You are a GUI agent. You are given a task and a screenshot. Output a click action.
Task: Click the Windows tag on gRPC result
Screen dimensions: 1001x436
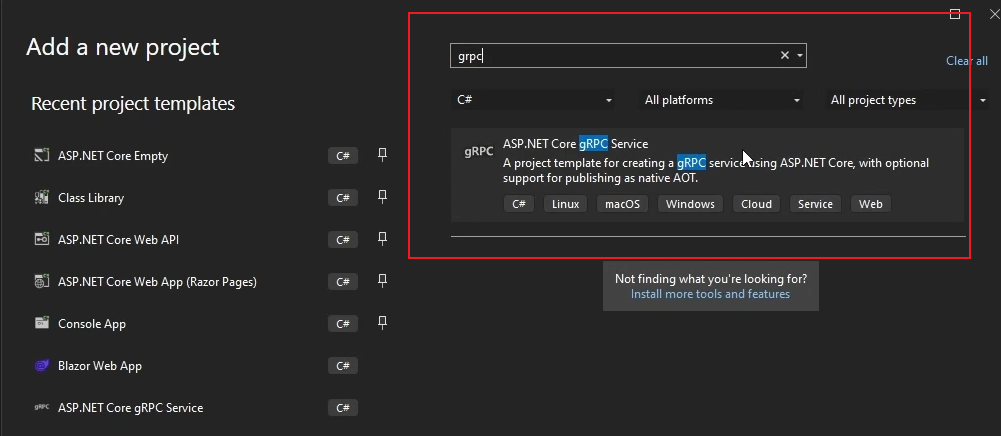click(690, 204)
